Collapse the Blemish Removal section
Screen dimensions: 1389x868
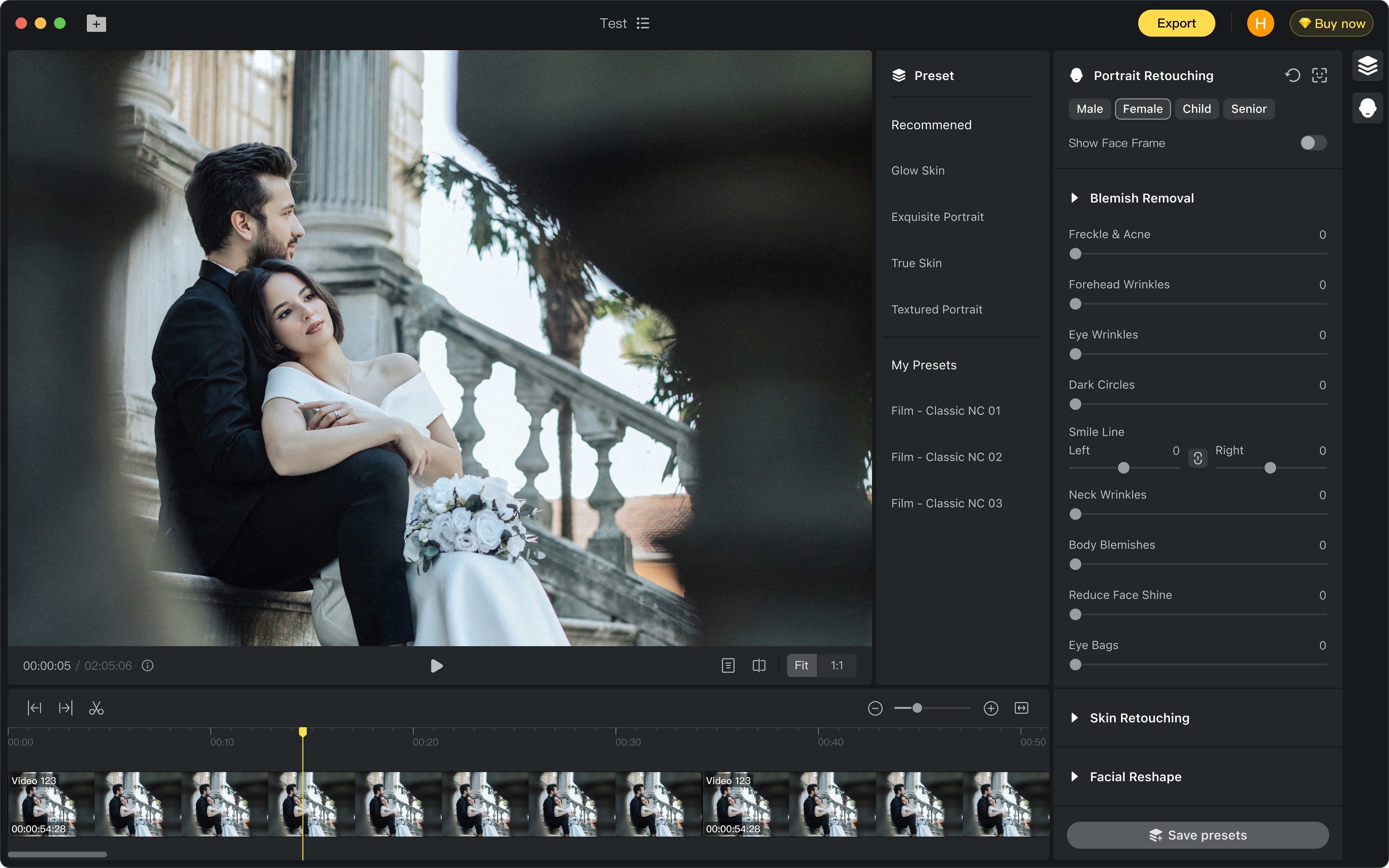tap(1075, 198)
